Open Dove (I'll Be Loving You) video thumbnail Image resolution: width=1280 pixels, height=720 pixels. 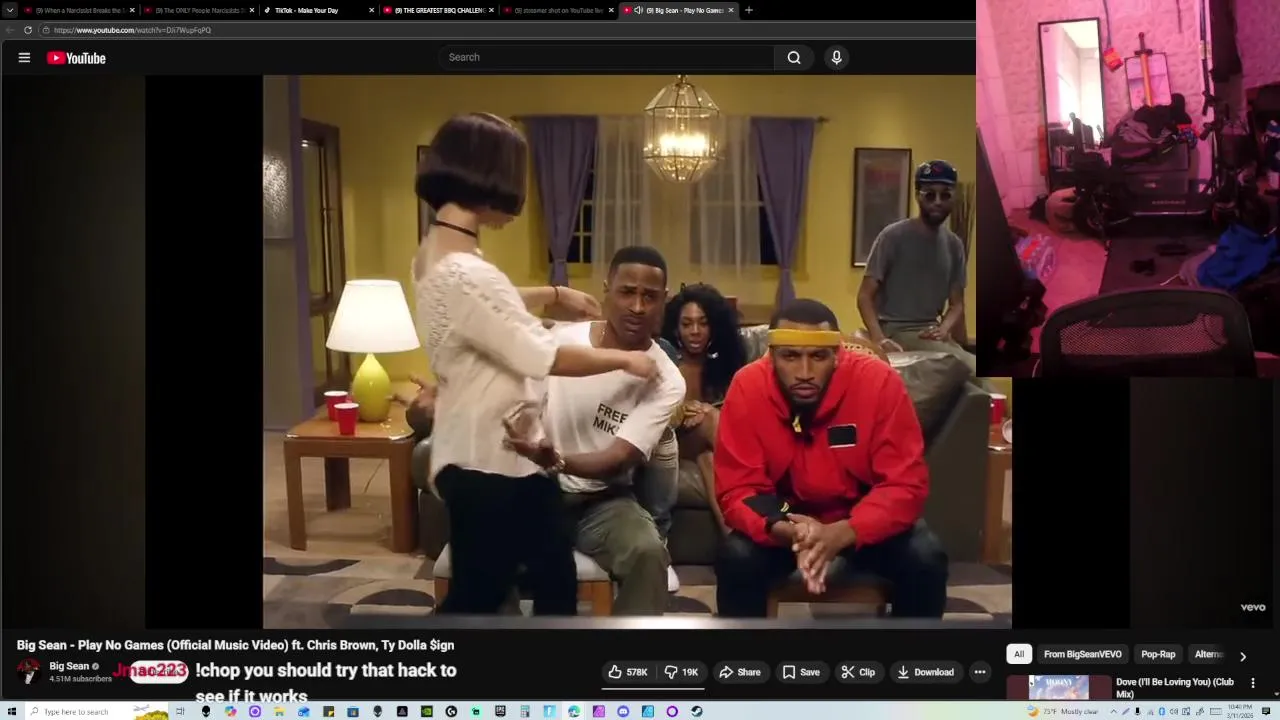pyautogui.click(x=1058, y=688)
